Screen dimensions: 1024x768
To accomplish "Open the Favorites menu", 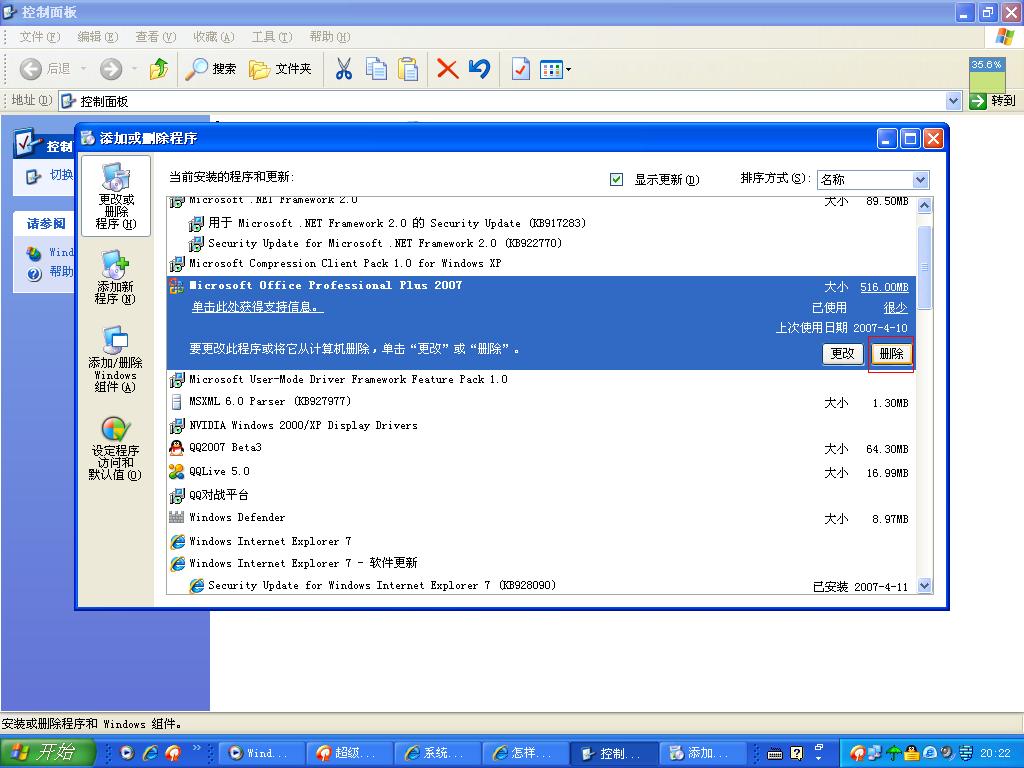I will pos(213,37).
